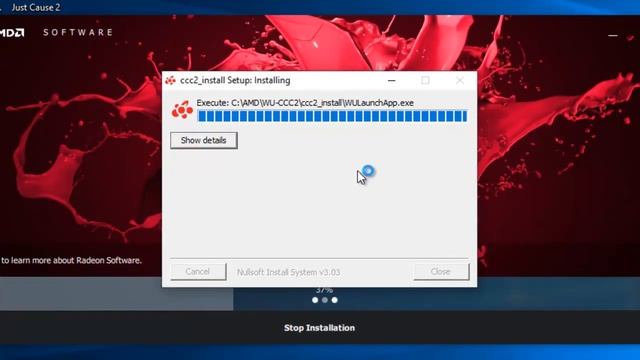This screenshot has width=640, height=360.
Task: Click the Execute path text line
Action: (305, 103)
